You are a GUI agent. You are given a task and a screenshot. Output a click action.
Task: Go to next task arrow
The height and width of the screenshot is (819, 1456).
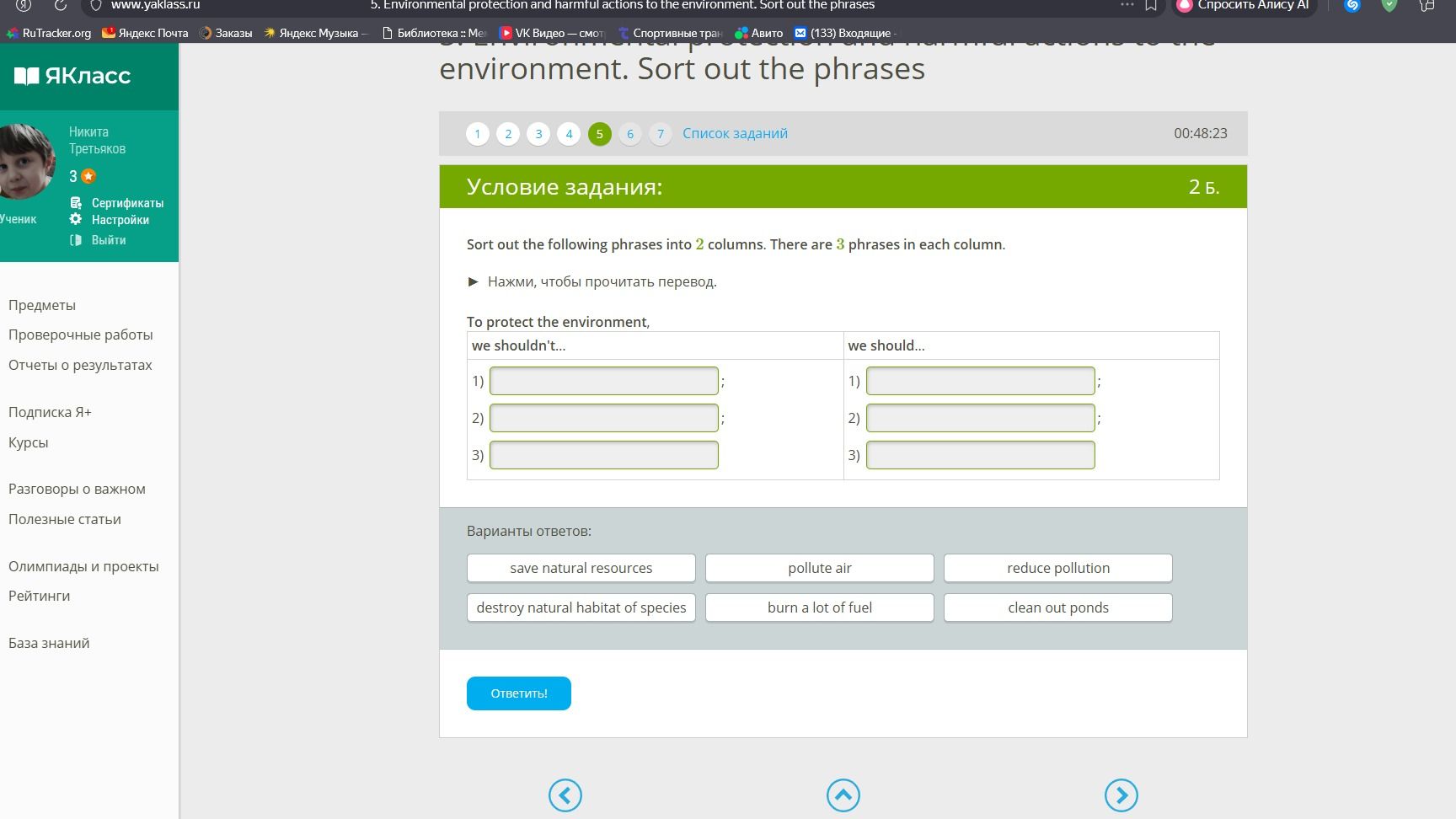(1121, 795)
